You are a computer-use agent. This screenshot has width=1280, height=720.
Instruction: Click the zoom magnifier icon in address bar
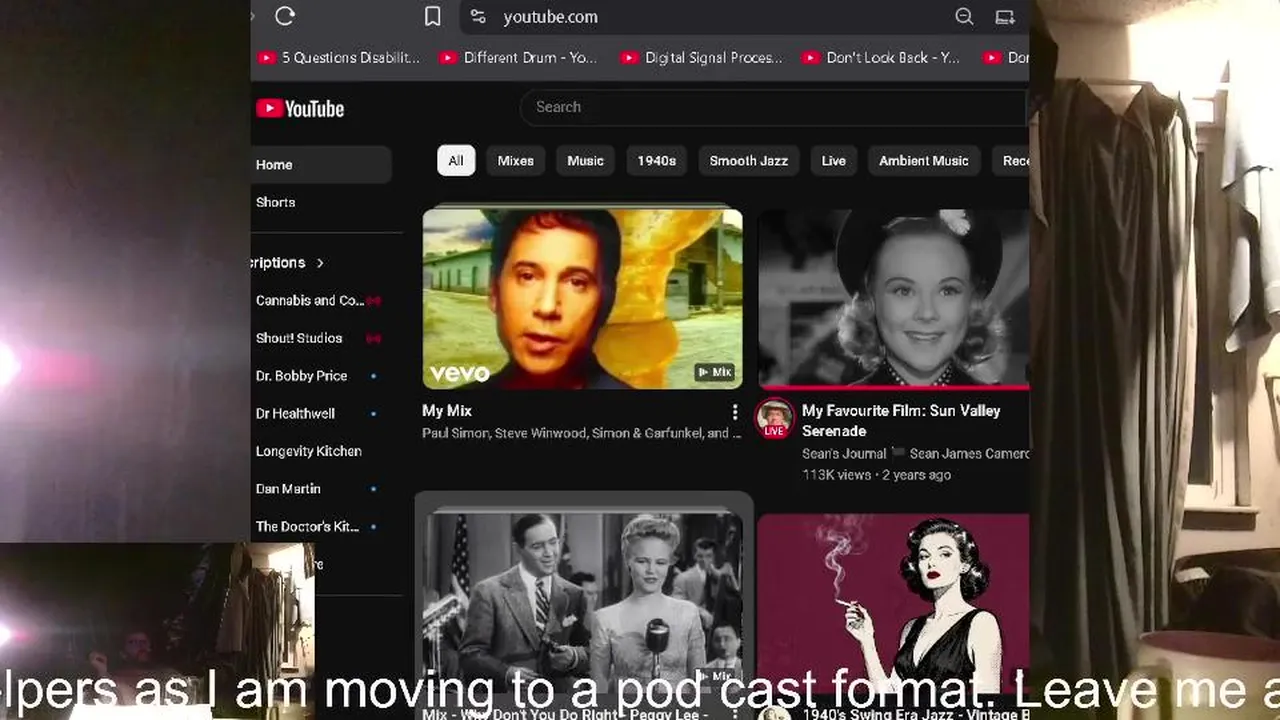click(x=964, y=17)
